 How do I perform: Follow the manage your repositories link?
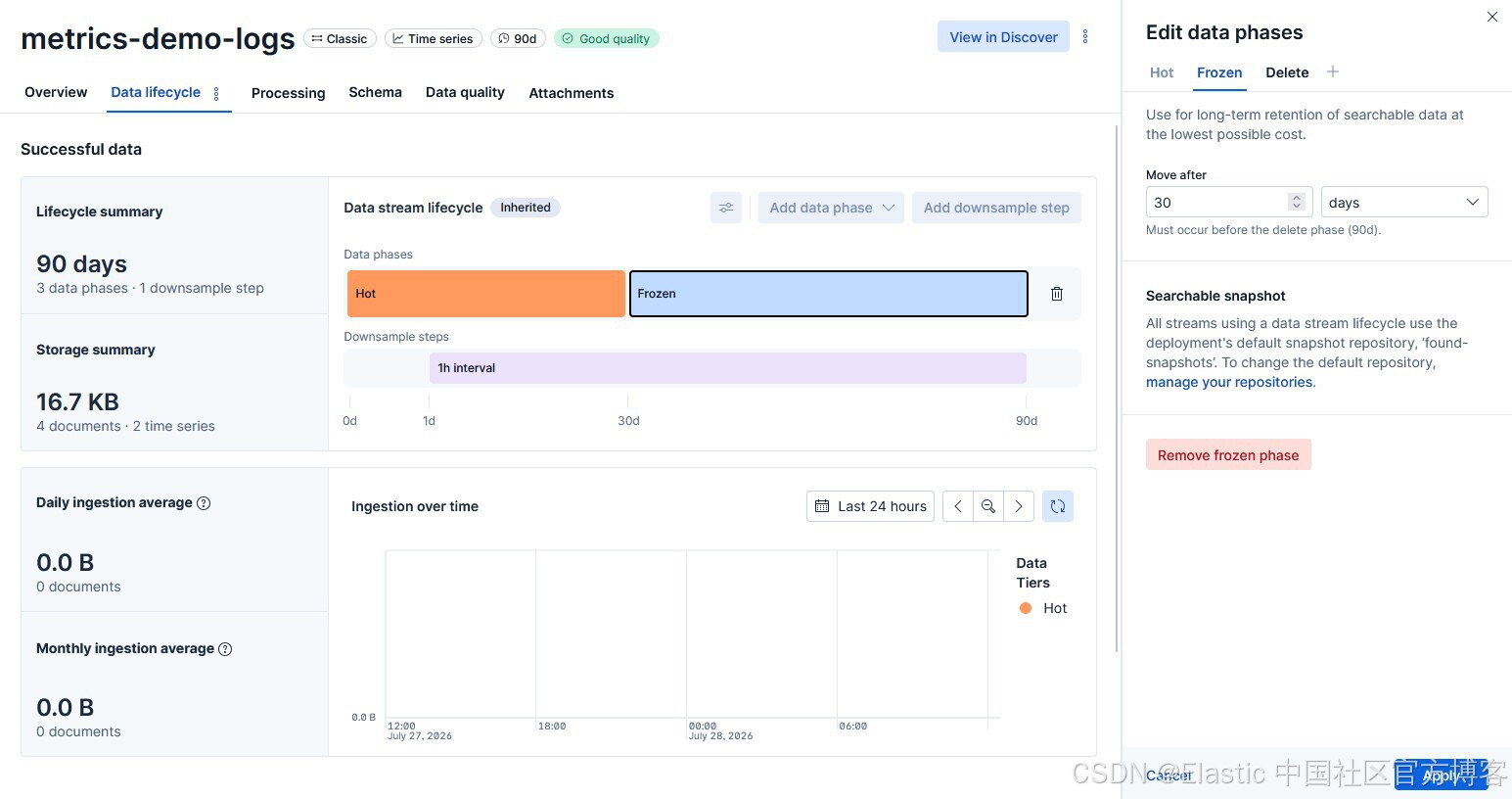pos(1229,382)
